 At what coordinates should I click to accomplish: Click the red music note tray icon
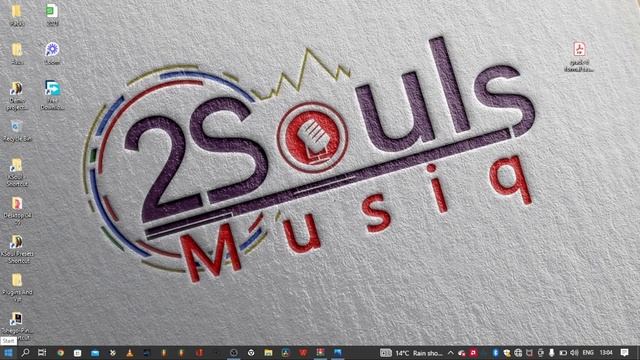point(473,353)
